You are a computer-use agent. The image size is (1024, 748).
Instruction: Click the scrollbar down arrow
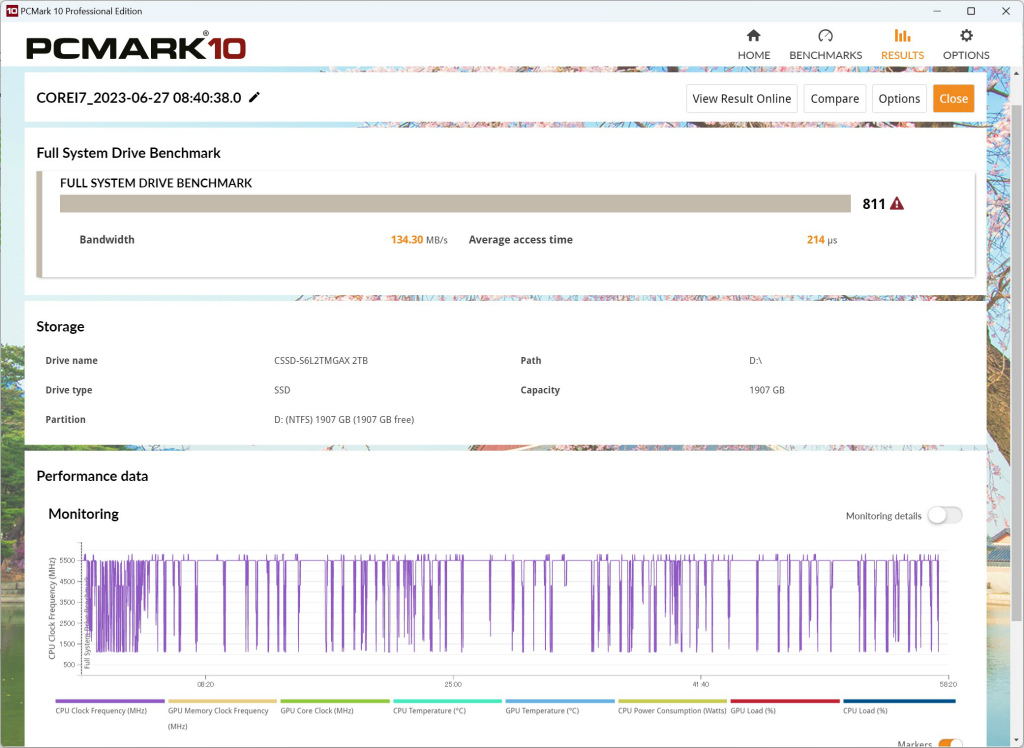(x=1017, y=739)
